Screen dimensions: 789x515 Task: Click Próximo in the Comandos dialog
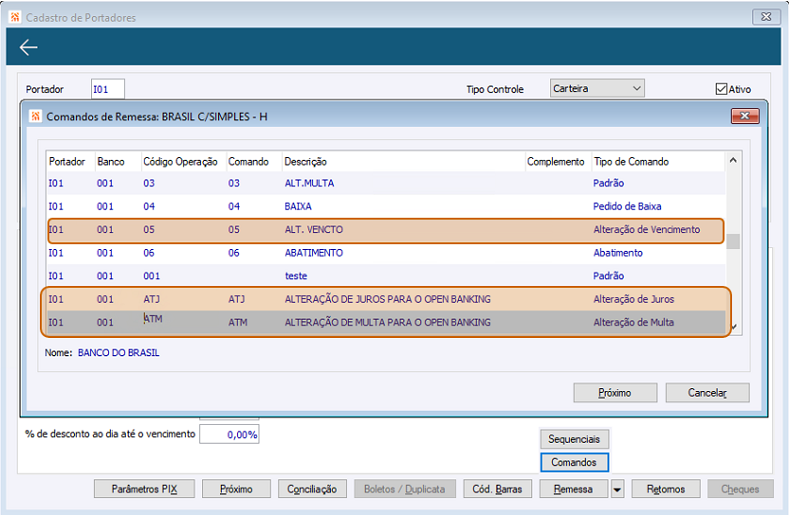[615, 393]
